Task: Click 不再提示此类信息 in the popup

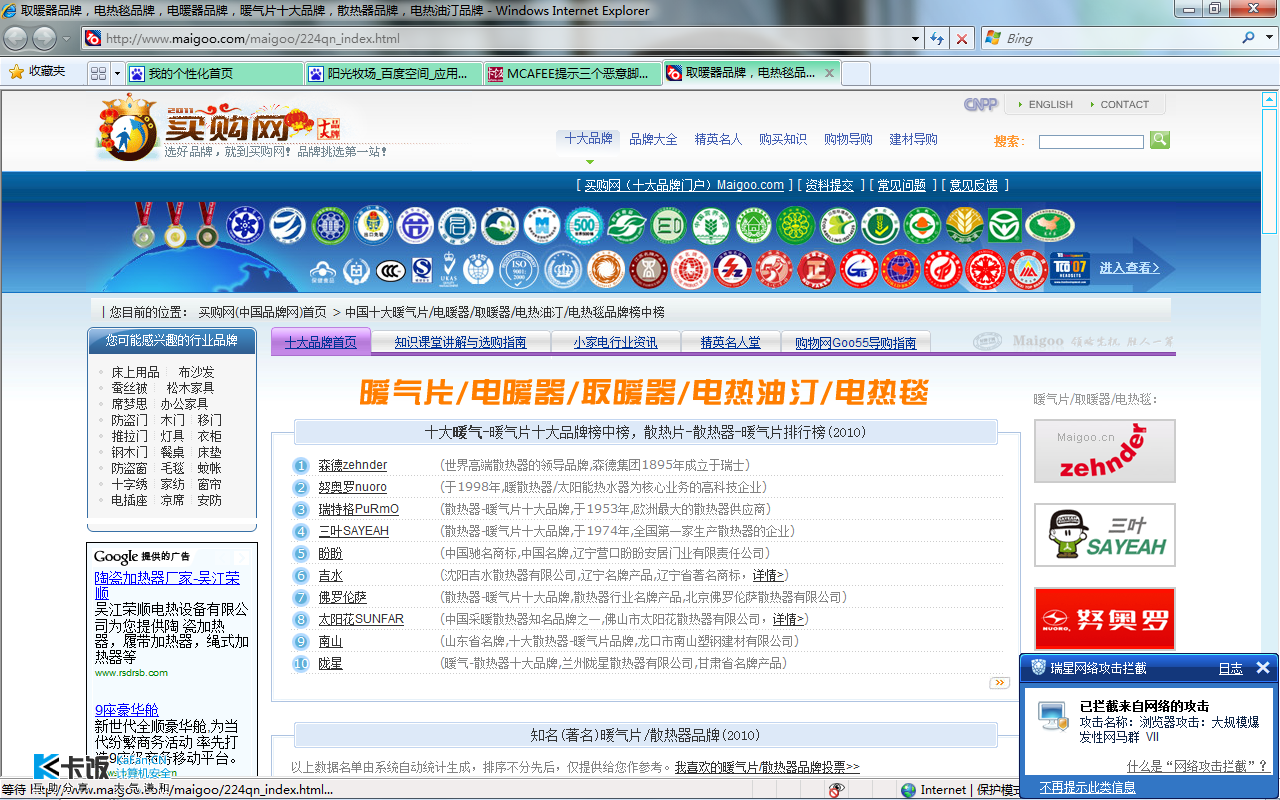Action: 1087,788
